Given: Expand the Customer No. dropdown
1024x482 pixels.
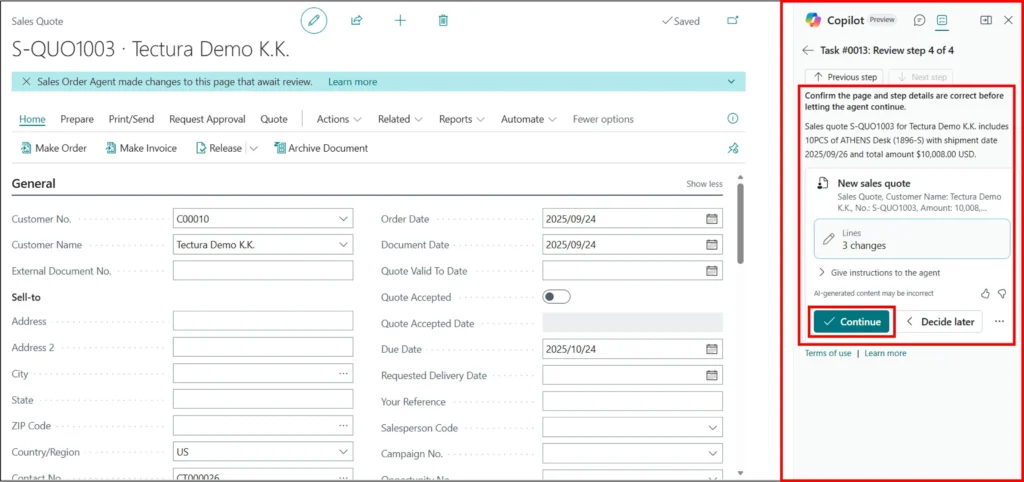Looking at the screenshot, I should tap(343, 219).
